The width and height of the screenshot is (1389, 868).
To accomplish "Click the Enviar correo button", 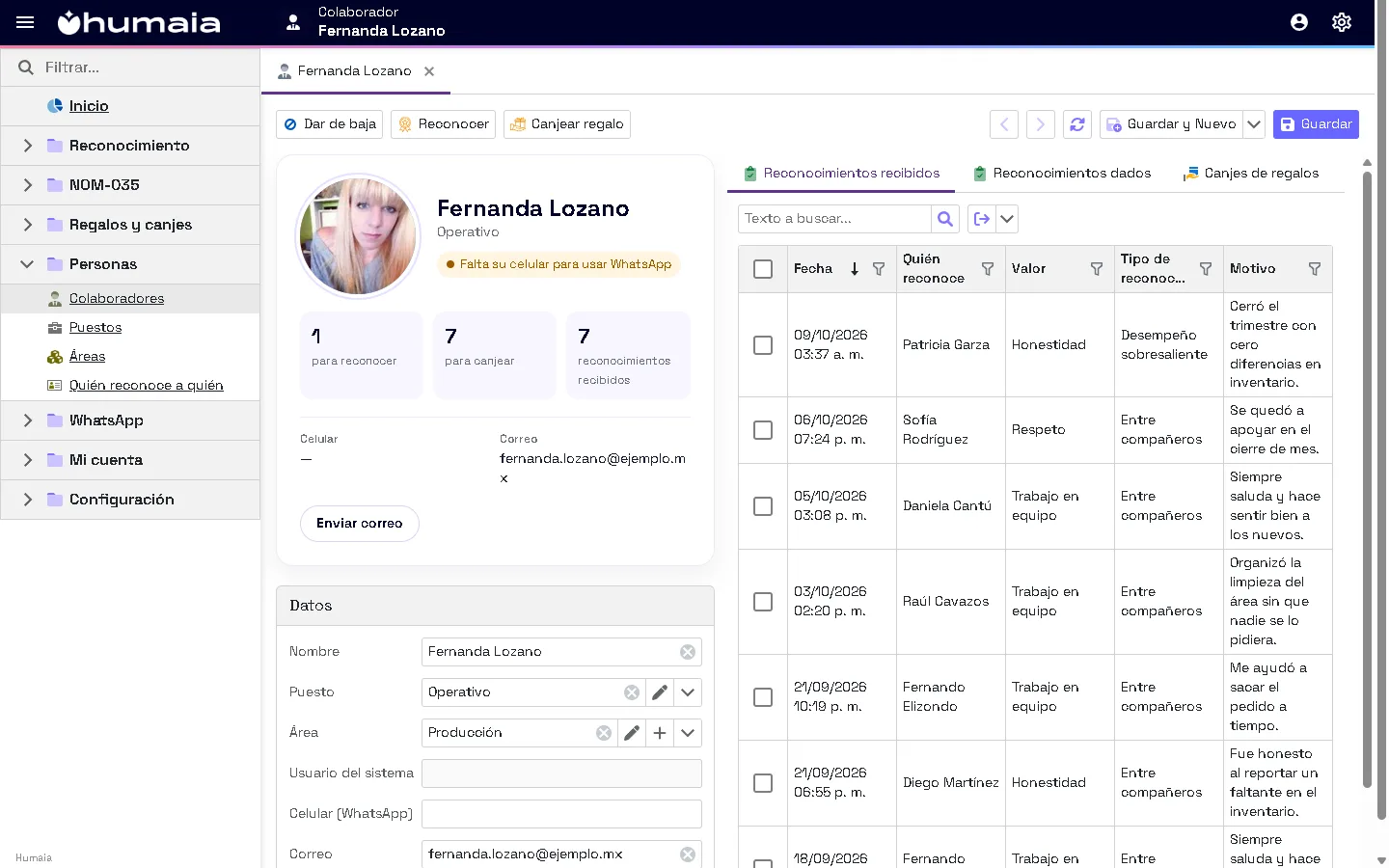I will click(360, 524).
